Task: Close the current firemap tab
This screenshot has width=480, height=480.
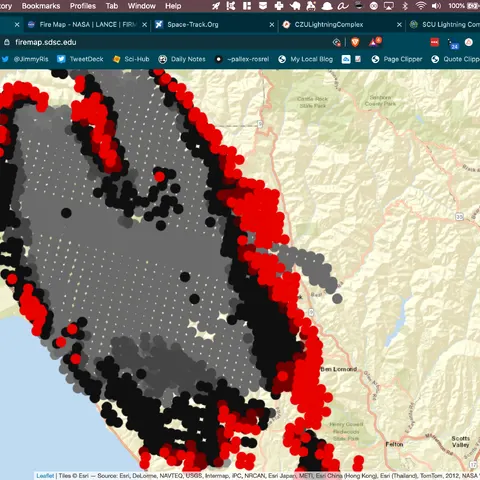Action: pyautogui.click(x=17, y=25)
